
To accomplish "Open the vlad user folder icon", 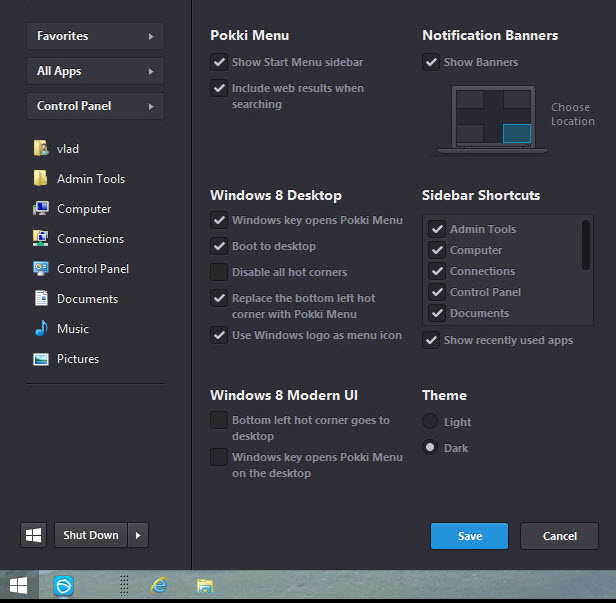I will pyautogui.click(x=41, y=148).
